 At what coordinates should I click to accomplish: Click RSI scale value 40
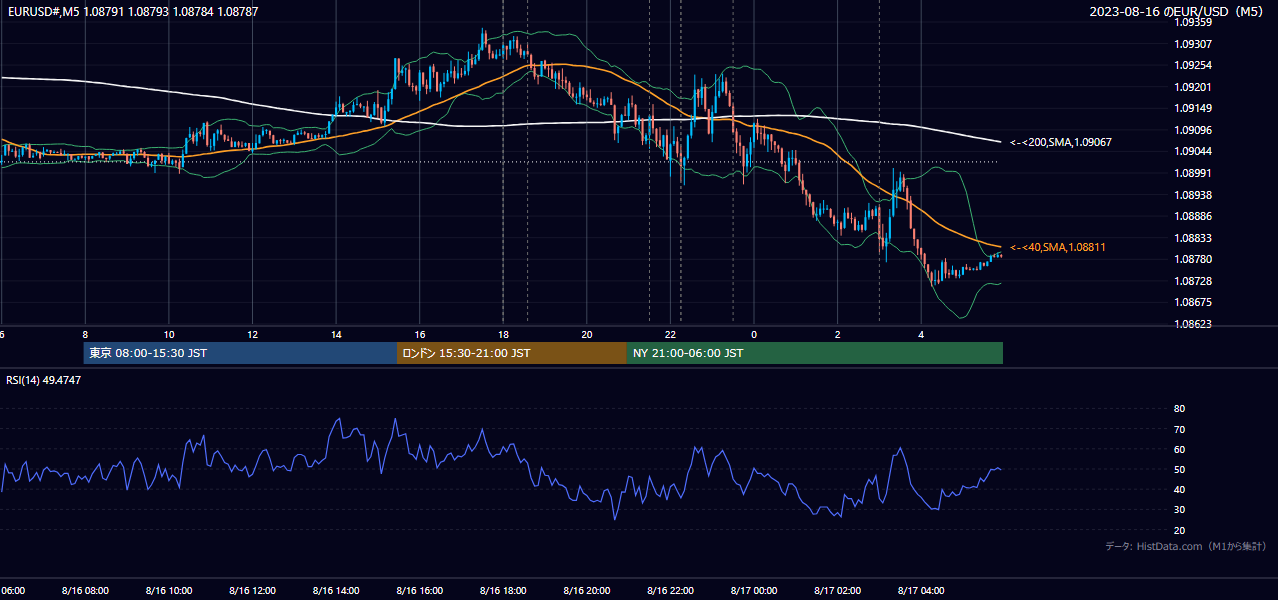click(1180, 489)
